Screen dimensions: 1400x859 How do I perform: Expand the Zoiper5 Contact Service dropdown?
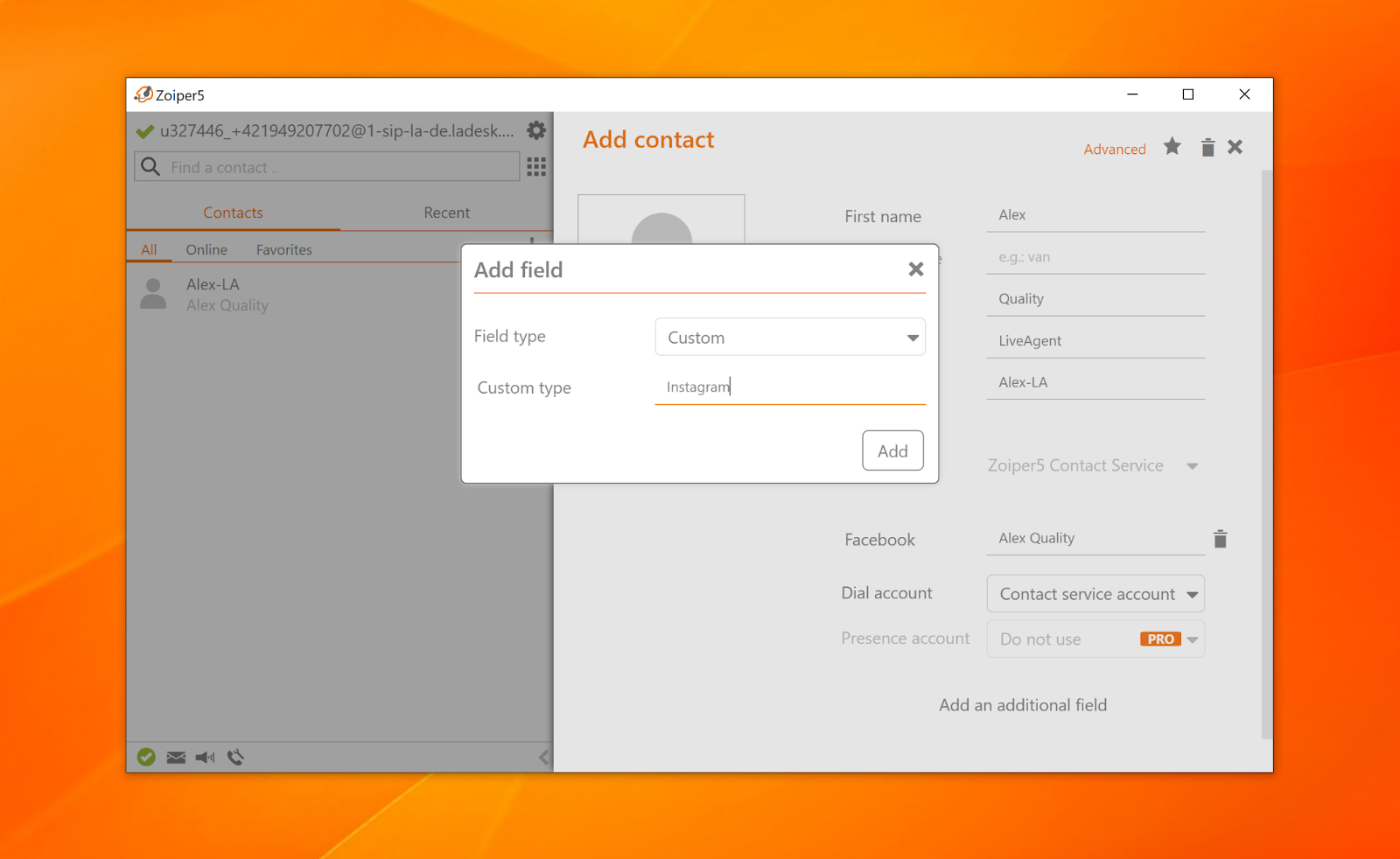1093,466
